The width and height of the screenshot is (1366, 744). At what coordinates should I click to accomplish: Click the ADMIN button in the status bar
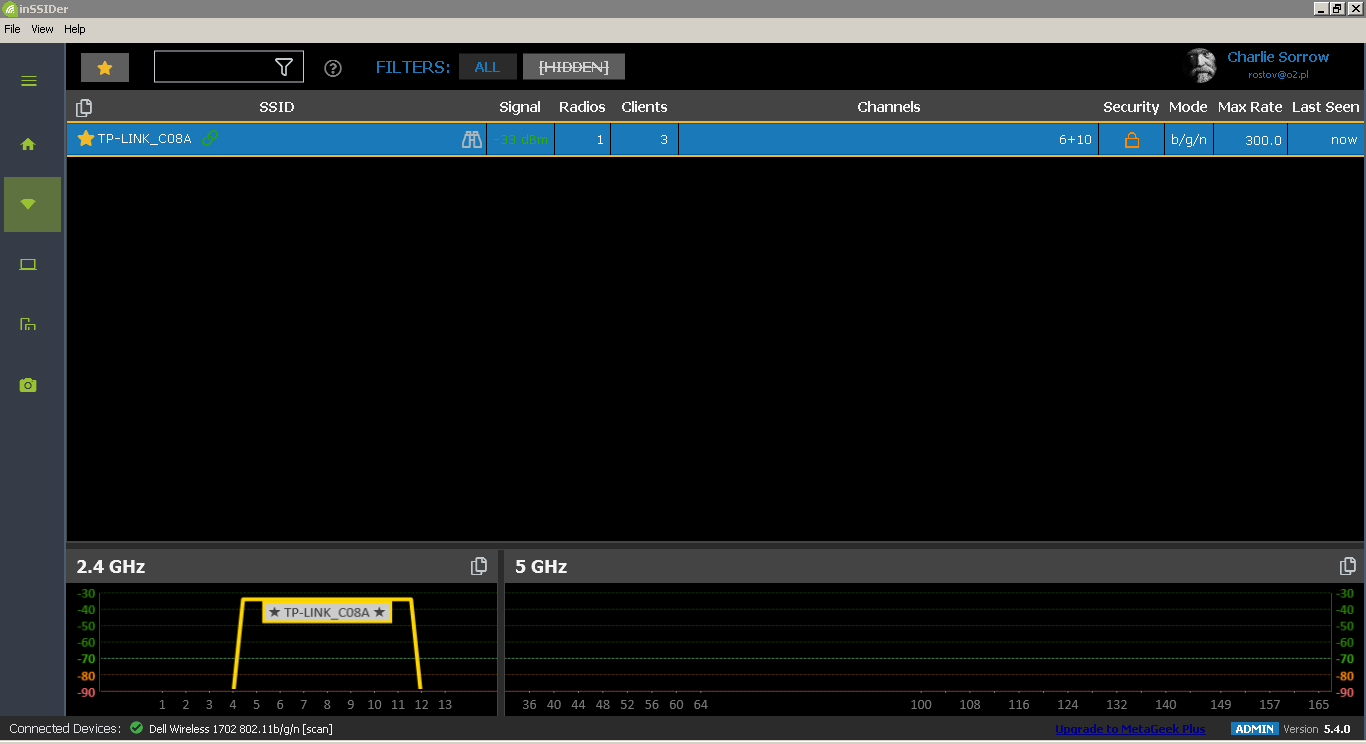point(1254,729)
